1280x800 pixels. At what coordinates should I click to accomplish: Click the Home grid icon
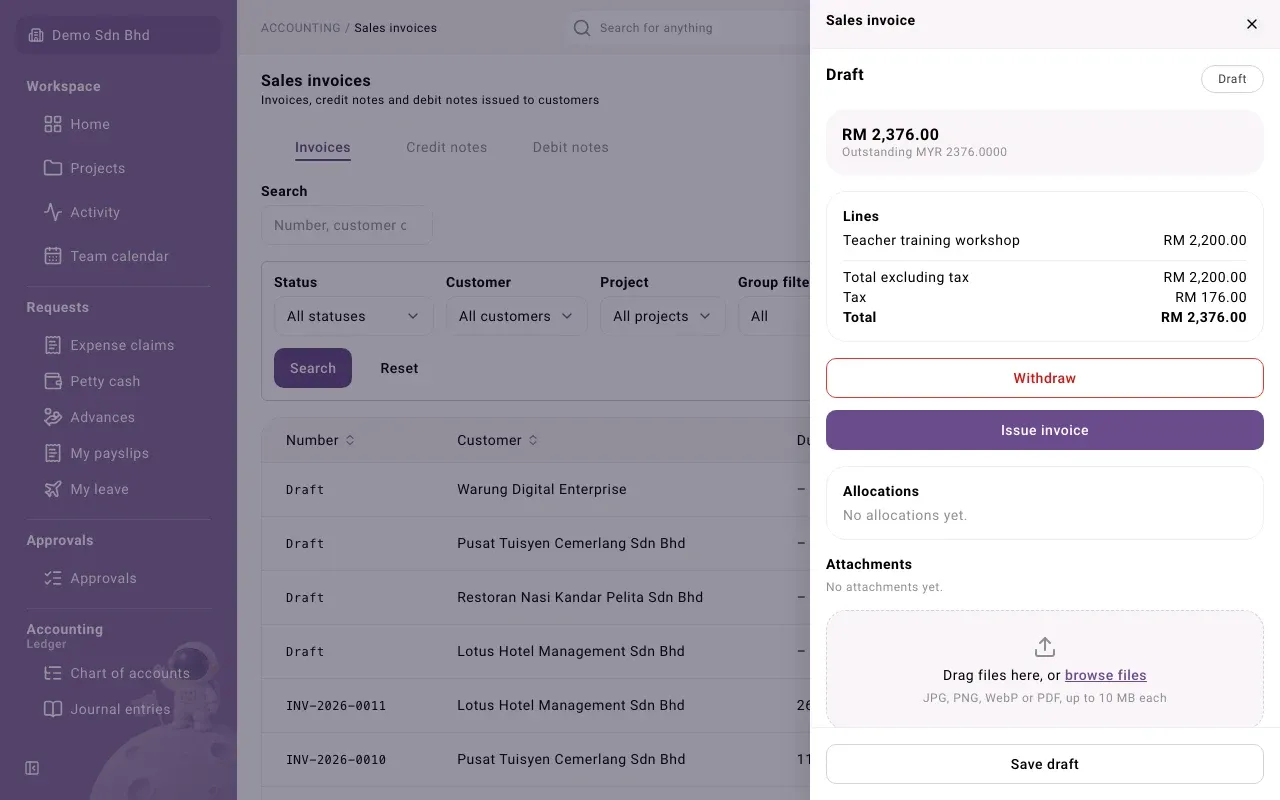53,124
